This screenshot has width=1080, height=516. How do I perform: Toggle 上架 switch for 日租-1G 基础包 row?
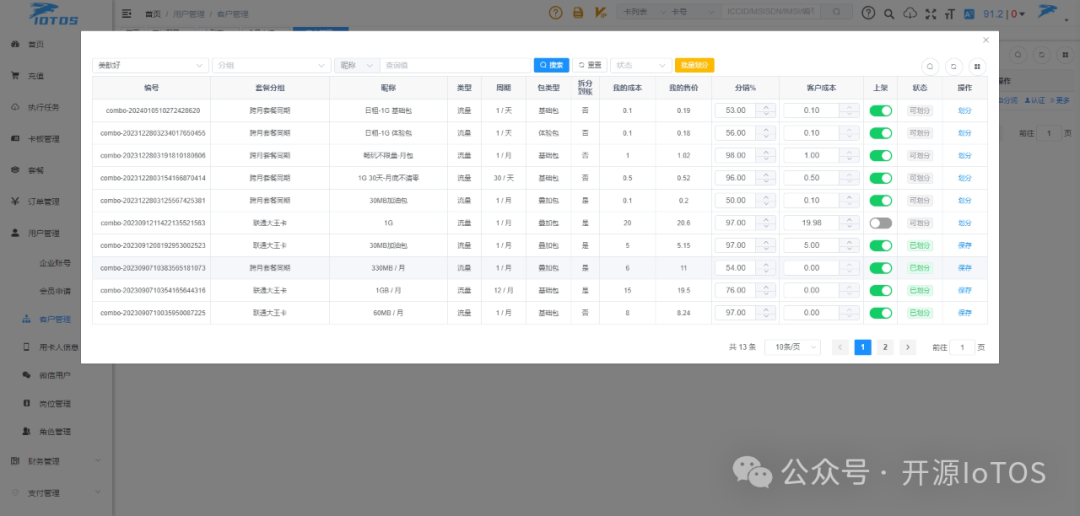pos(880,110)
